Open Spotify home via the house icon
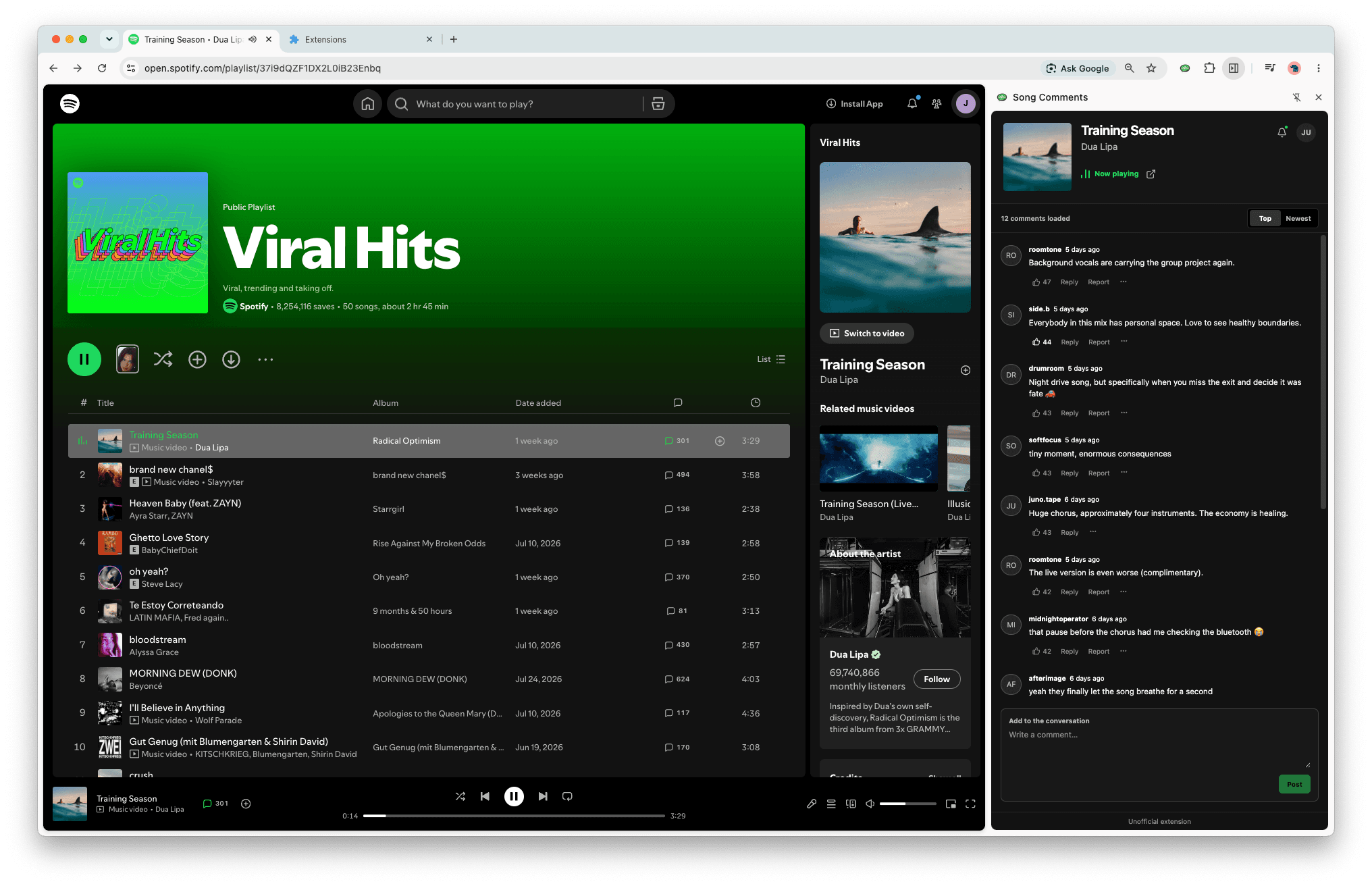 (x=367, y=104)
